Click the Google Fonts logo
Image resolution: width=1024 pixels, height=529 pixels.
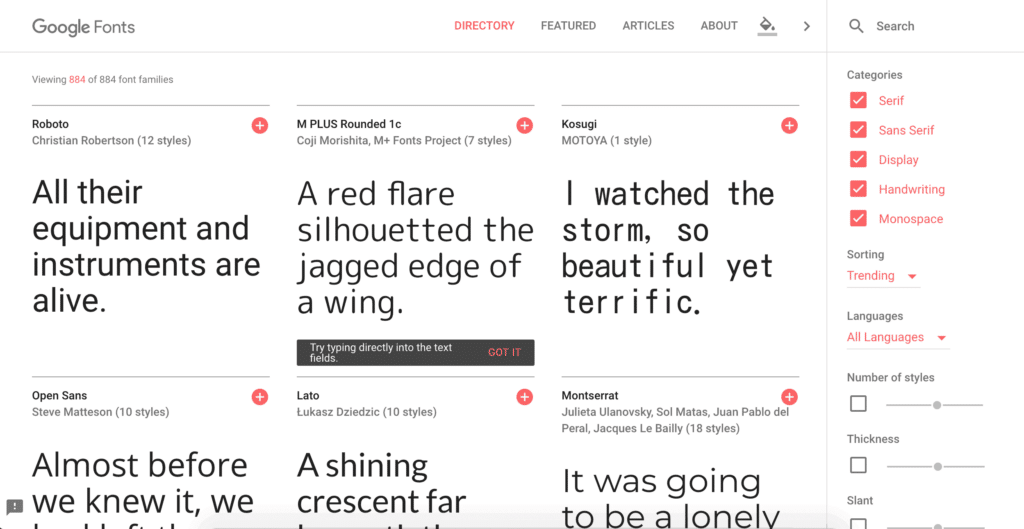click(84, 27)
